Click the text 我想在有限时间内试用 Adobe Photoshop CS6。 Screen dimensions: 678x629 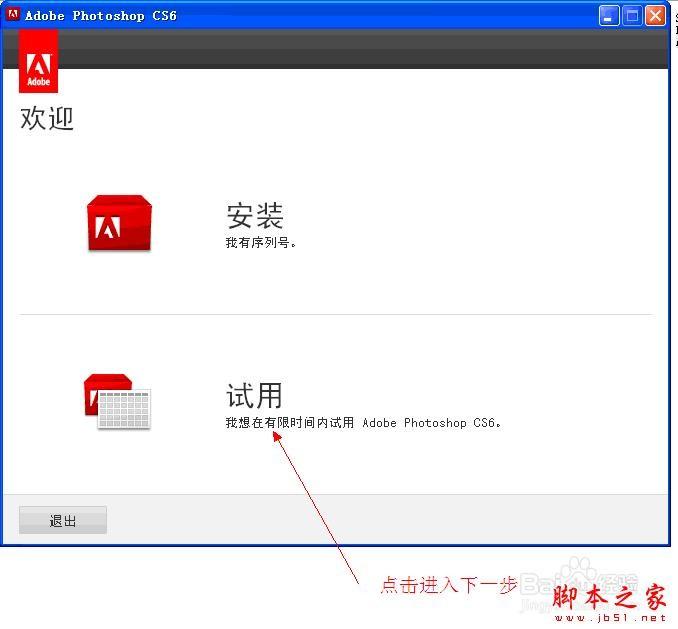(363, 422)
